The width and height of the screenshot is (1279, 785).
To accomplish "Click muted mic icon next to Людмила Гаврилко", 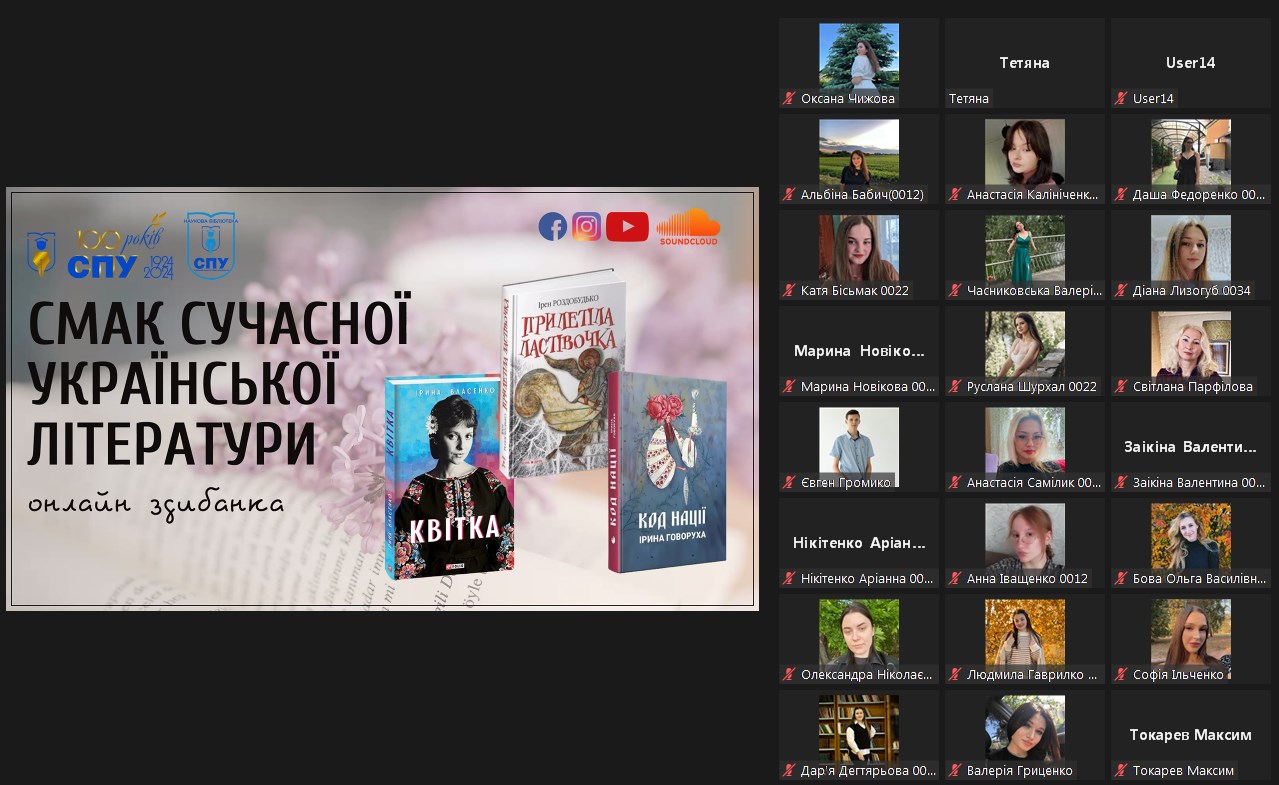I will tap(955, 674).
